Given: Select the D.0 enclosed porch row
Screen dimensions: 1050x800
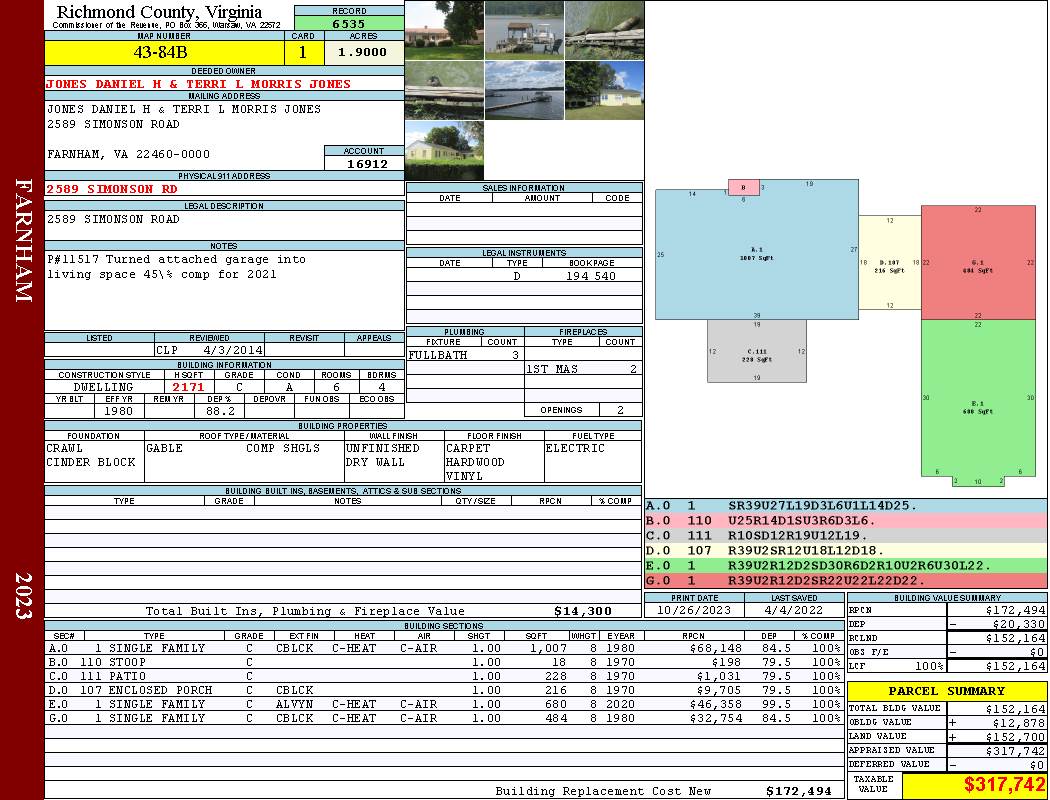Looking at the screenshot, I should pos(440,690).
